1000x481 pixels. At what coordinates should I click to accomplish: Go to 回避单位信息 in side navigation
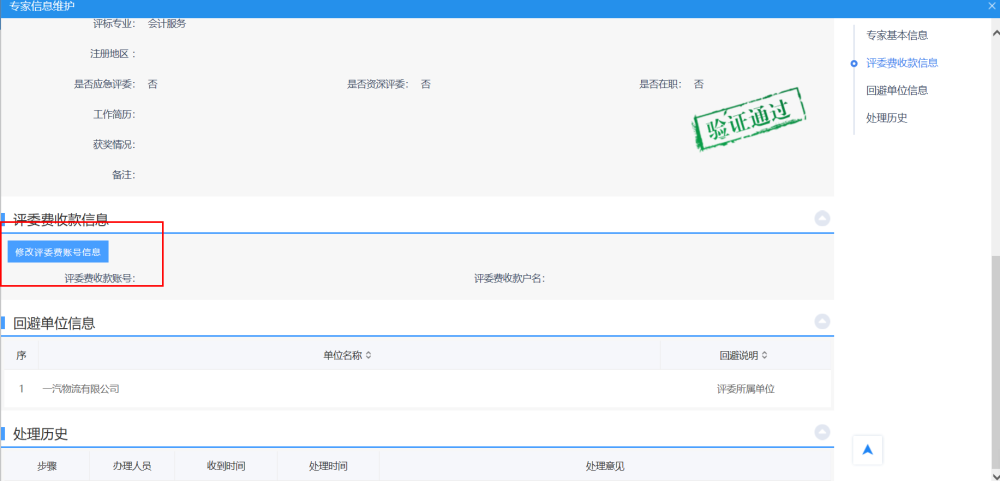(896, 90)
